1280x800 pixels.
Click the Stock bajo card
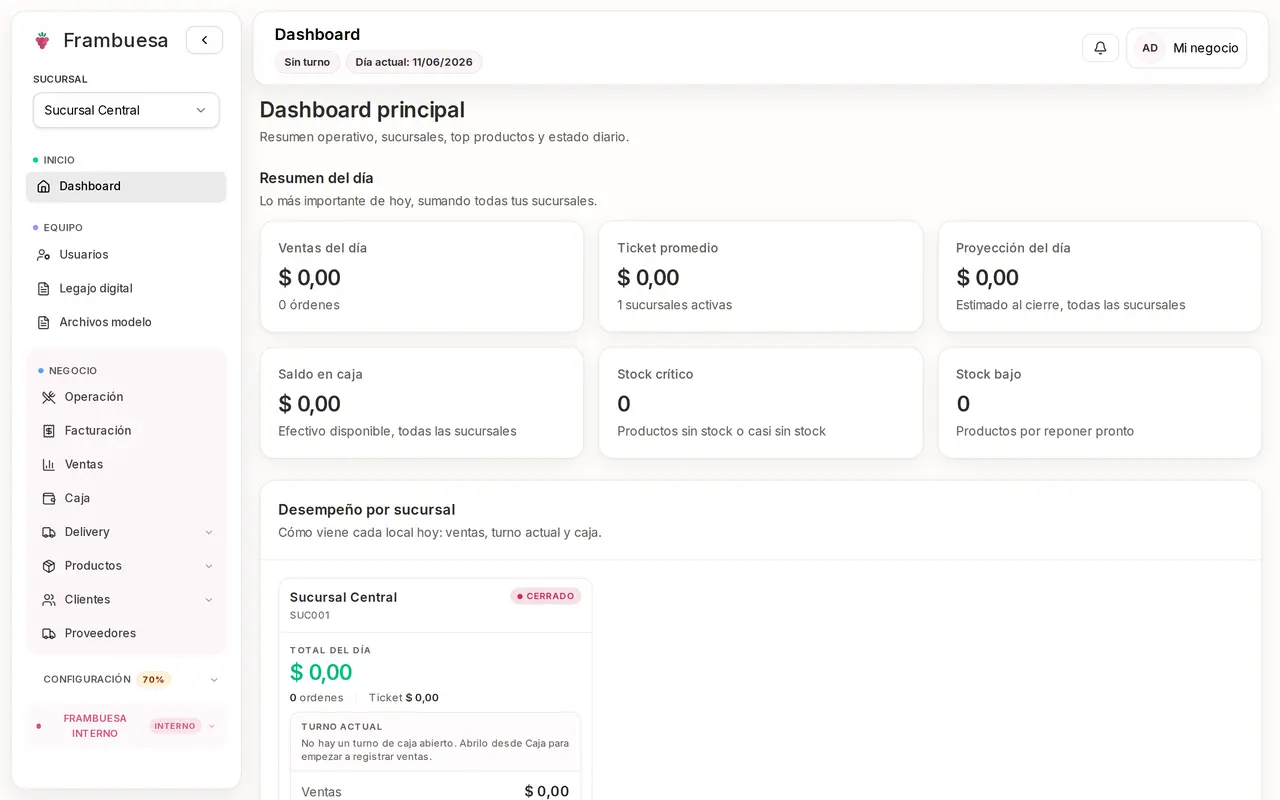coord(1100,403)
